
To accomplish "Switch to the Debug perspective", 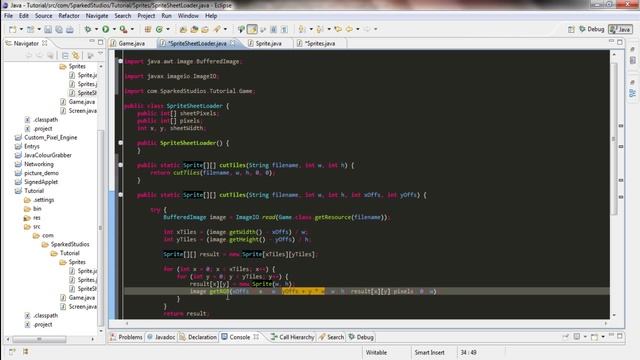I will [592, 29].
